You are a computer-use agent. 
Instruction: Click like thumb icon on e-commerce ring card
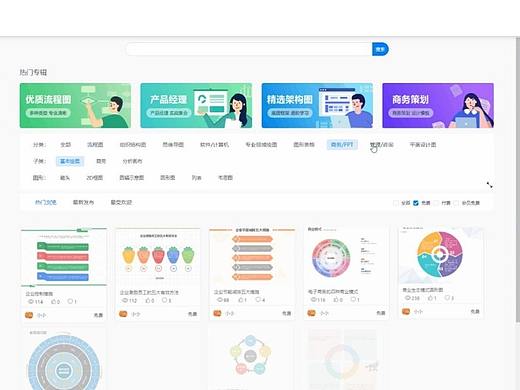tap(336, 300)
